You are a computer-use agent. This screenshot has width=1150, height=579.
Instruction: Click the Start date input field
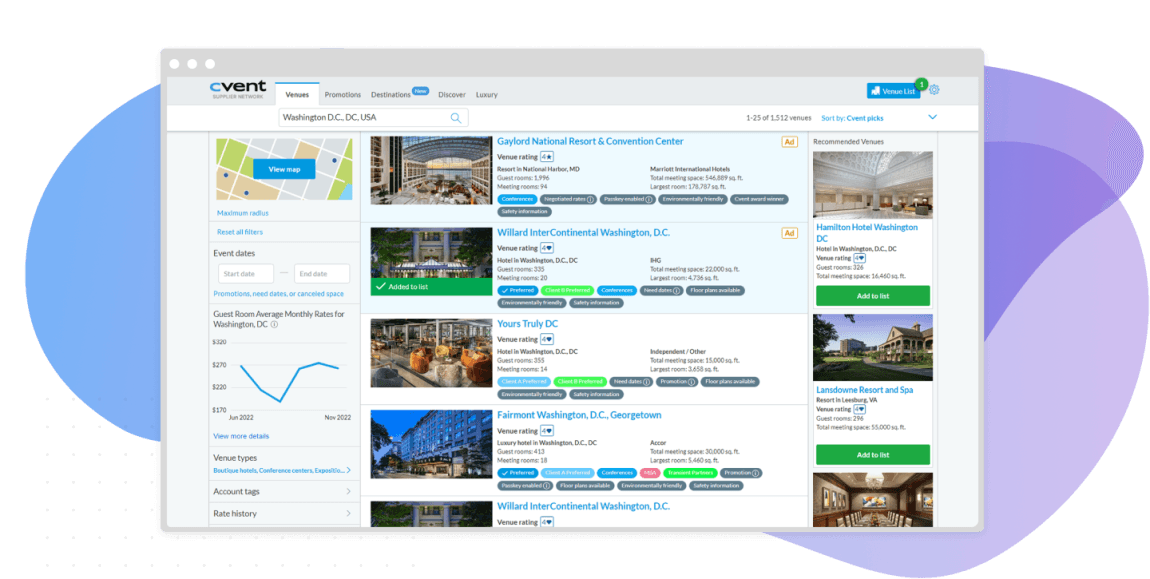[246, 274]
